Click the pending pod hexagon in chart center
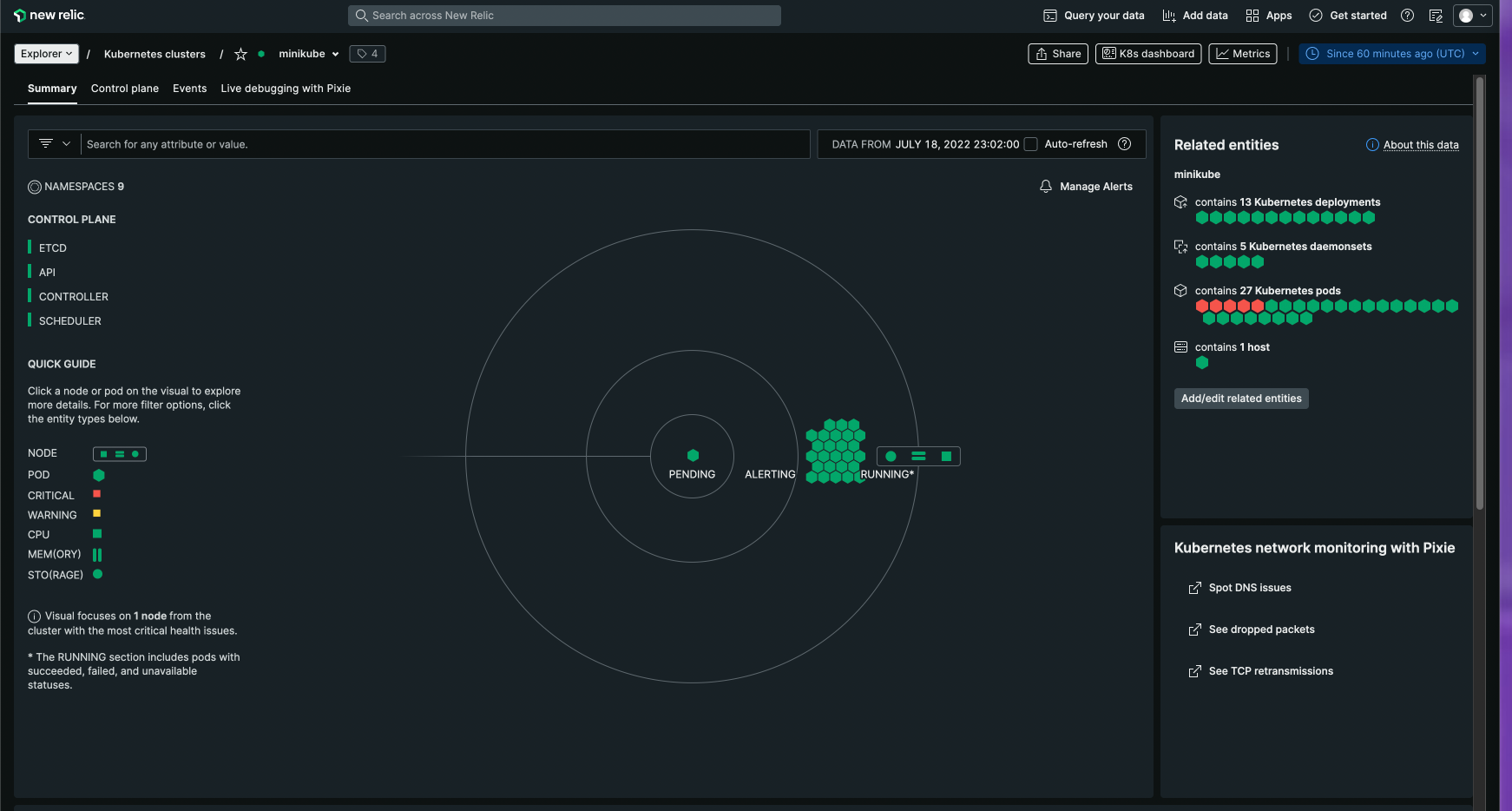This screenshot has height=811, width=1512. click(693, 455)
